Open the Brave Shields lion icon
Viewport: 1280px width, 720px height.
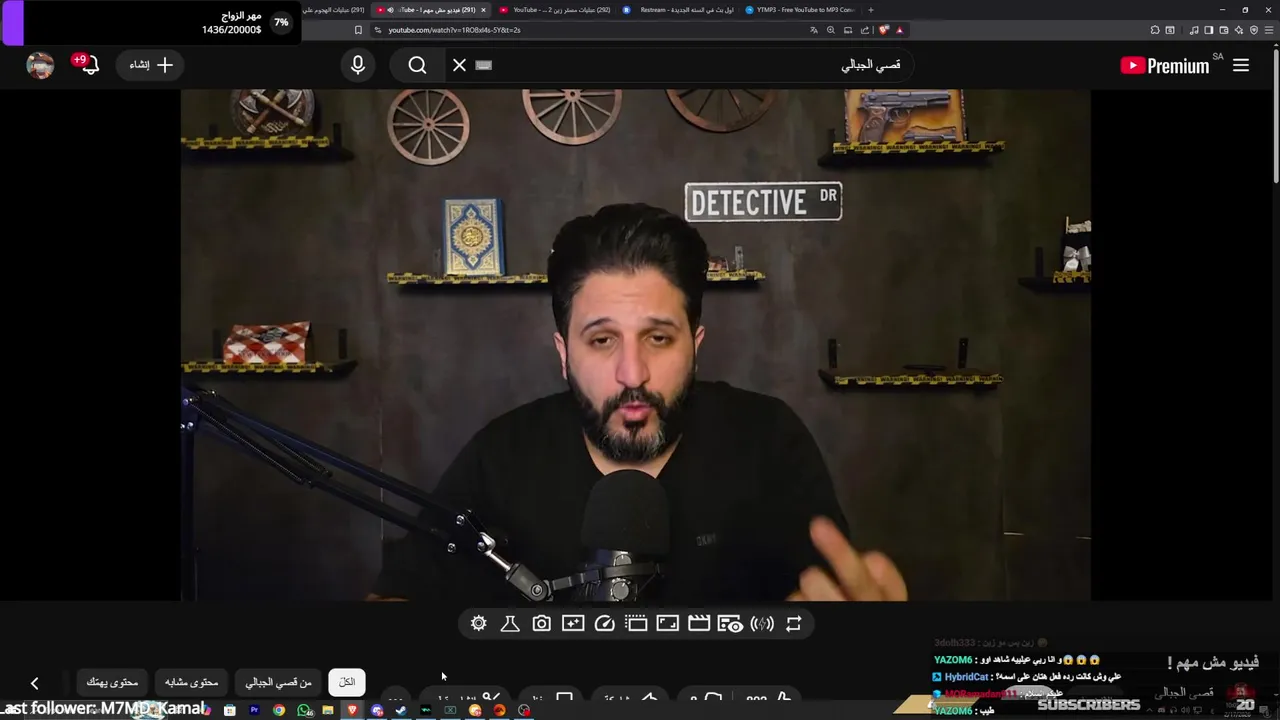(x=885, y=30)
